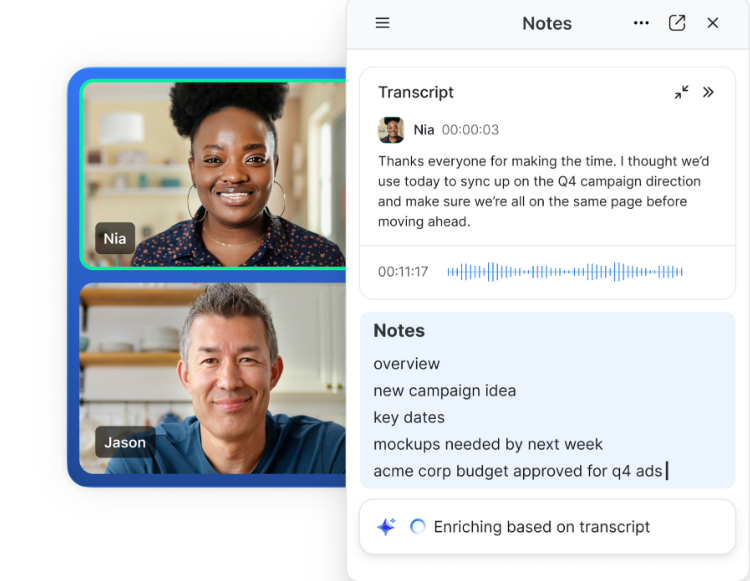Click Nia's avatar in the transcript
This screenshot has height=581, width=750.
pos(391,130)
